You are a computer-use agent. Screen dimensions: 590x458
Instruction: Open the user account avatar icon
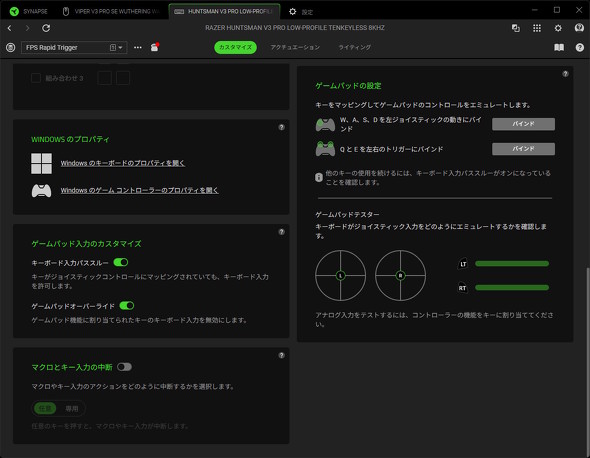[579, 28]
